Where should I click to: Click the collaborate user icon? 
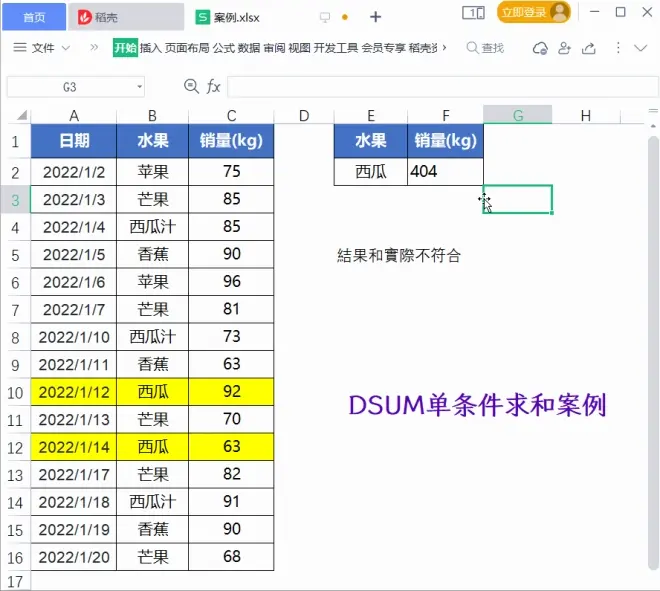pos(565,48)
